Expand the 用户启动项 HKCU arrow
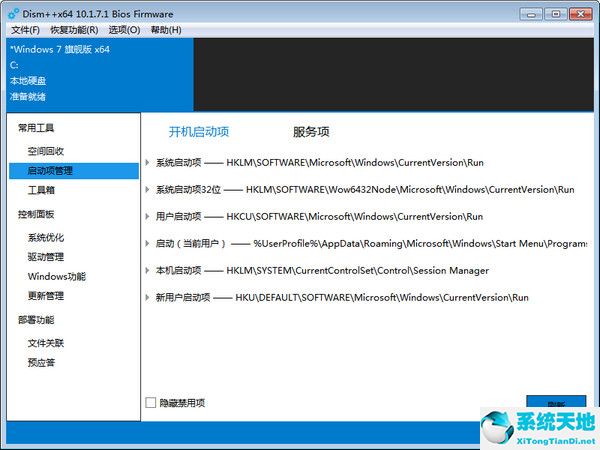This screenshot has width=600, height=450. [x=147, y=217]
